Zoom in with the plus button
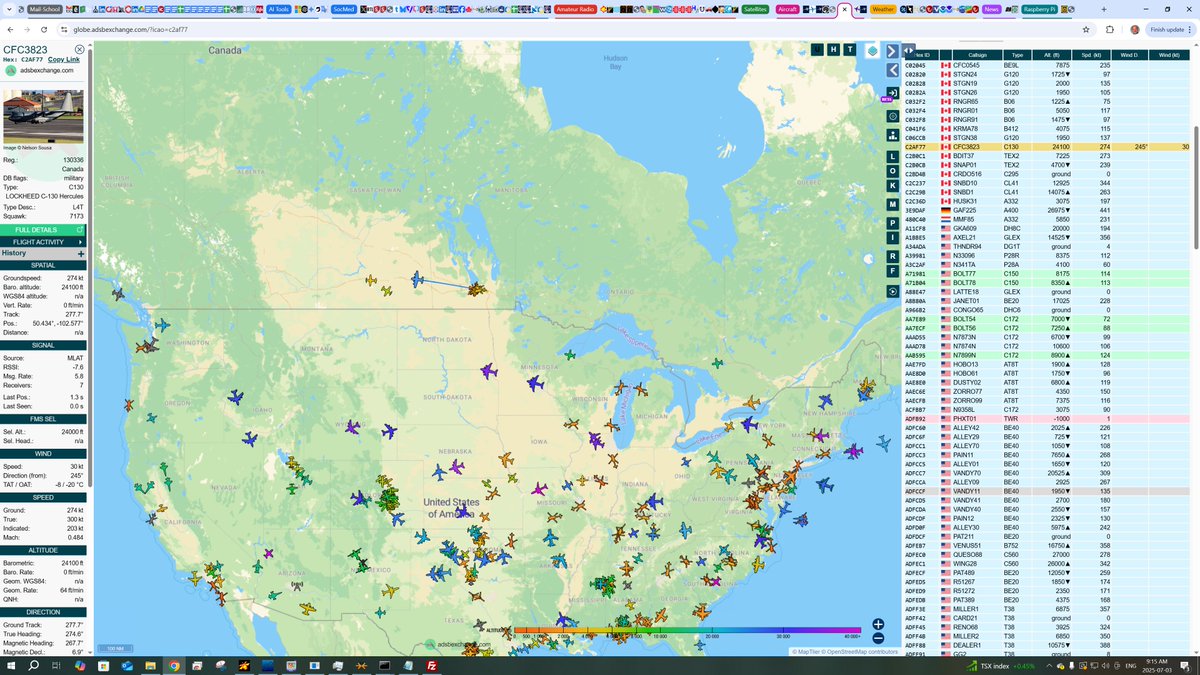 click(x=878, y=625)
